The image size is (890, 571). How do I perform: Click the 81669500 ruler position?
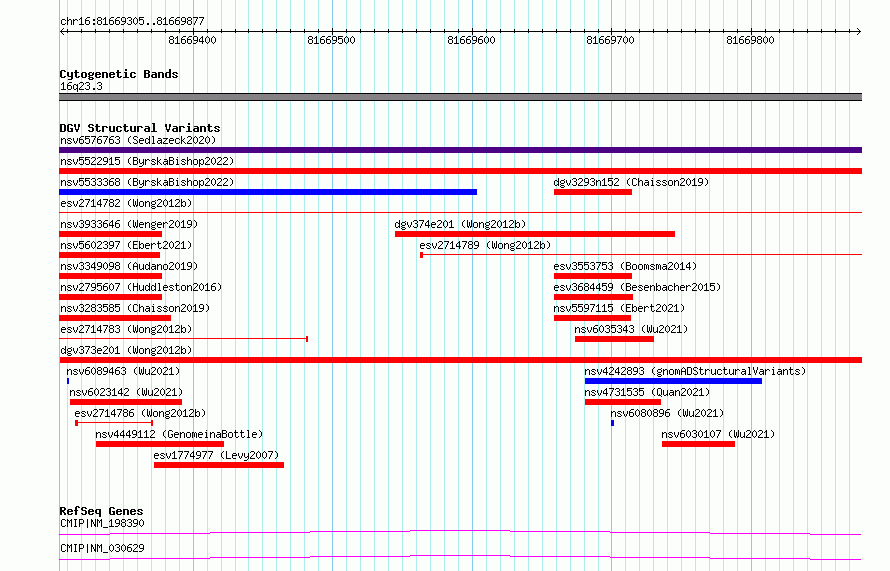pyautogui.click(x=331, y=40)
